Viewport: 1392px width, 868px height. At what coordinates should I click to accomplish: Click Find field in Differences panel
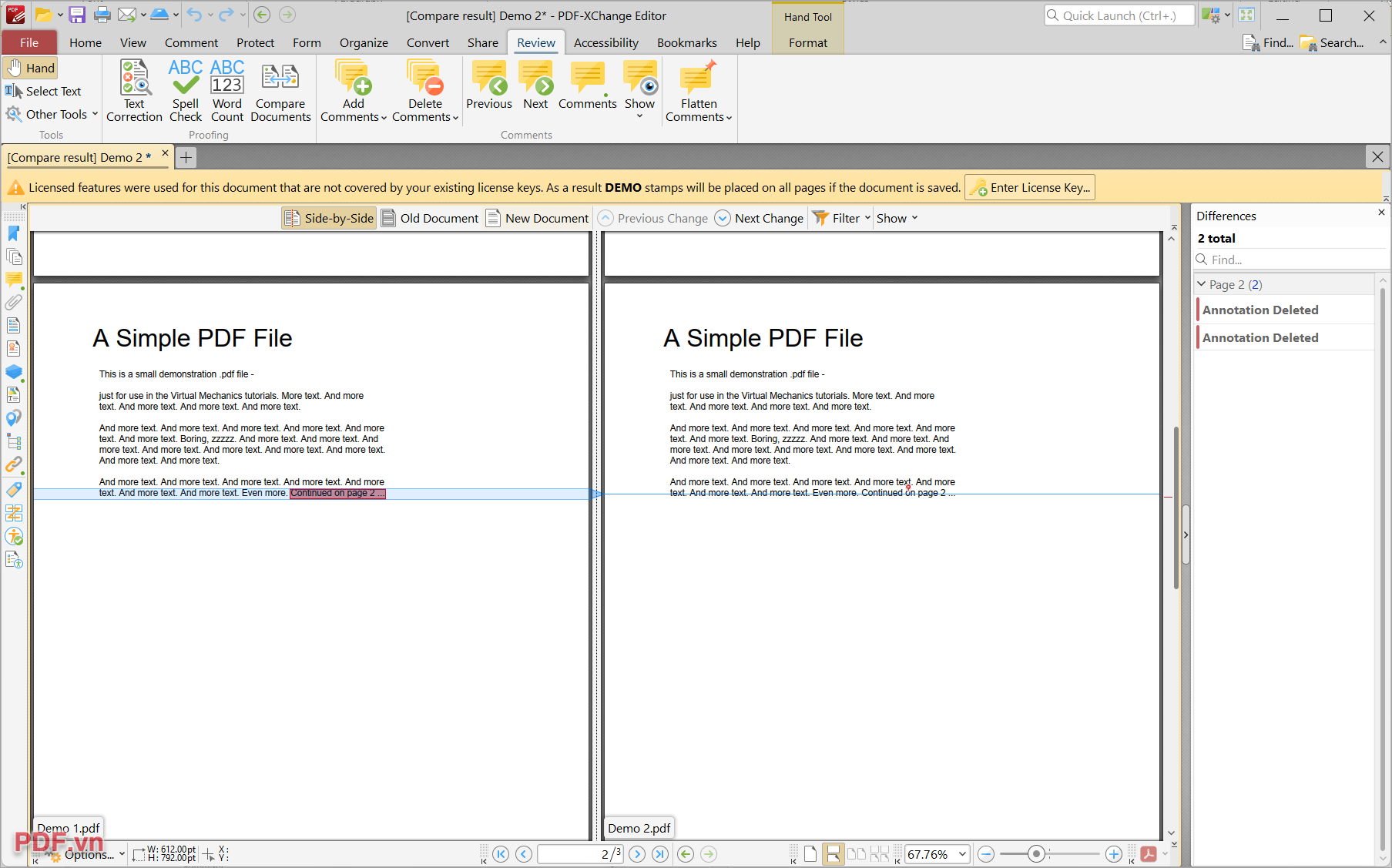point(1290,260)
